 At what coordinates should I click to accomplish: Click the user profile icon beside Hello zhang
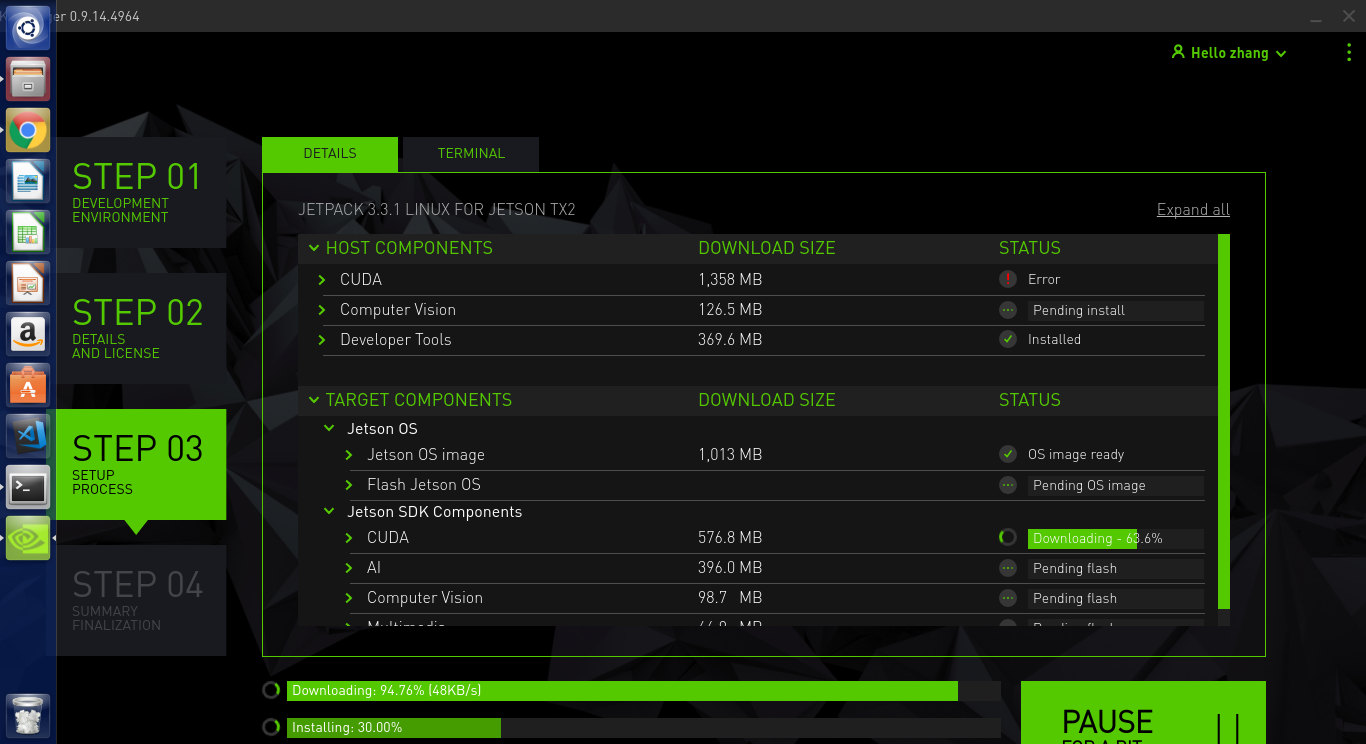pyautogui.click(x=1178, y=52)
